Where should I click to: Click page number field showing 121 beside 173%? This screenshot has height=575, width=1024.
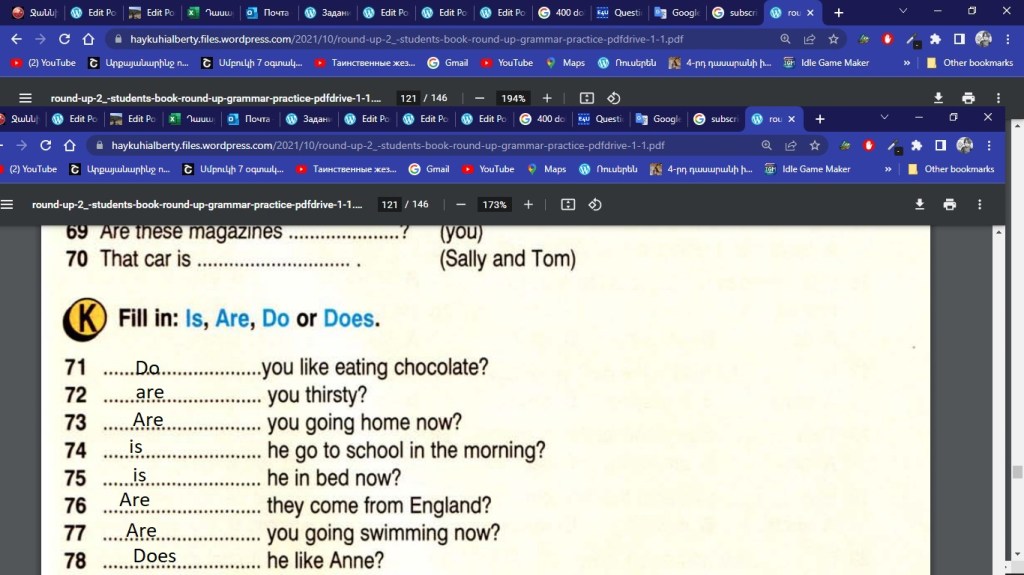(x=390, y=204)
